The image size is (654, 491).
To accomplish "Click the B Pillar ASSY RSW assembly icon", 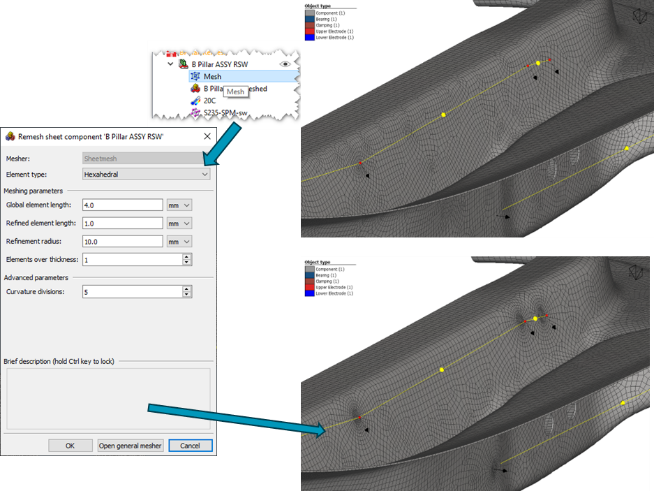I will pos(183,63).
